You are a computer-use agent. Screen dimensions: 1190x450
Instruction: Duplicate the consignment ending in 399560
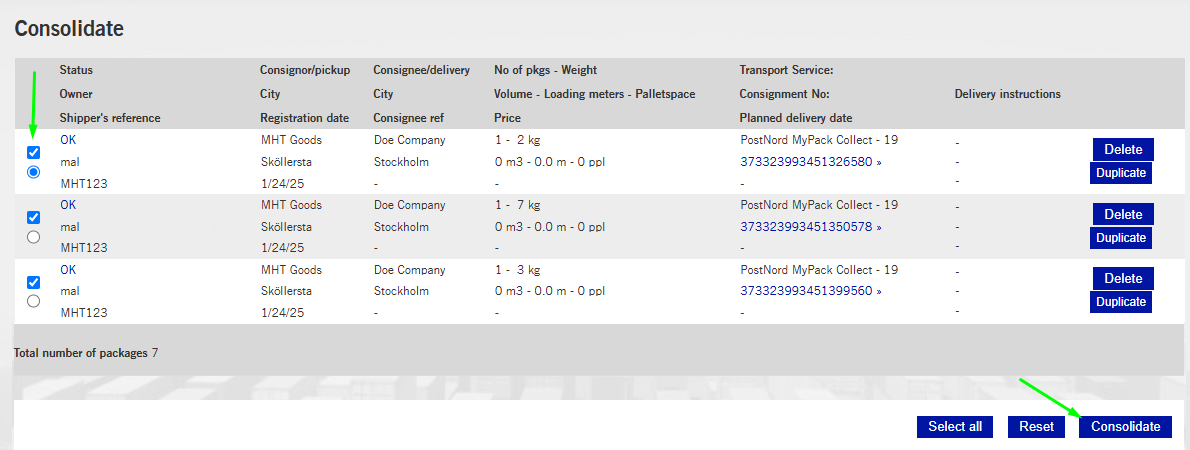tap(1120, 302)
